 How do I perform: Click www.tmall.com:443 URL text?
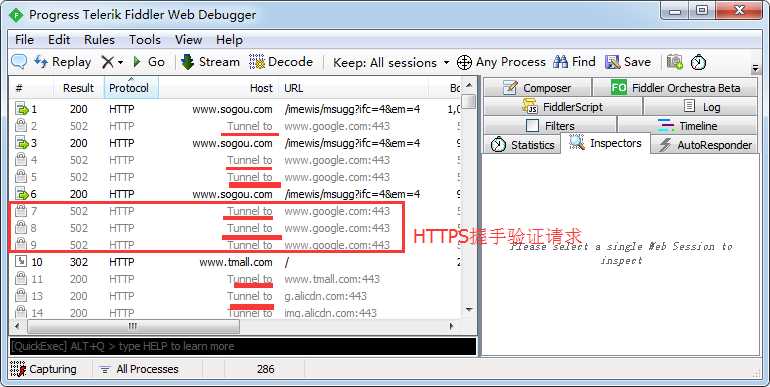click(x=332, y=279)
